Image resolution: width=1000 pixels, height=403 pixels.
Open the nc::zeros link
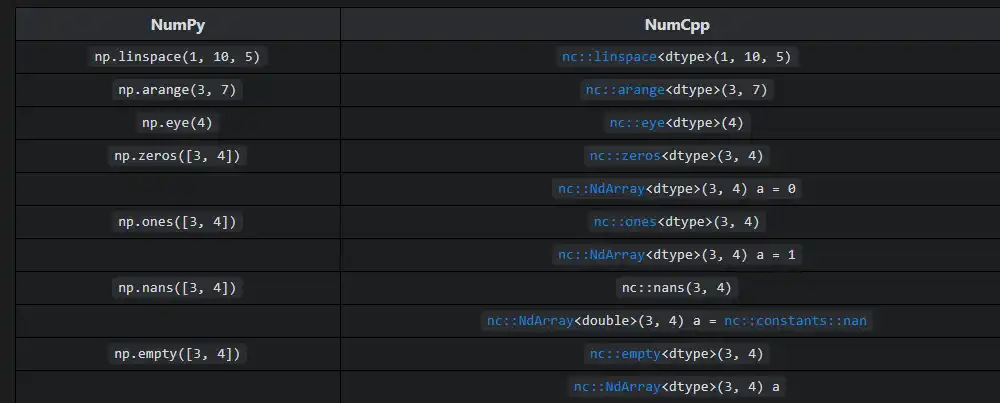[x=625, y=156]
